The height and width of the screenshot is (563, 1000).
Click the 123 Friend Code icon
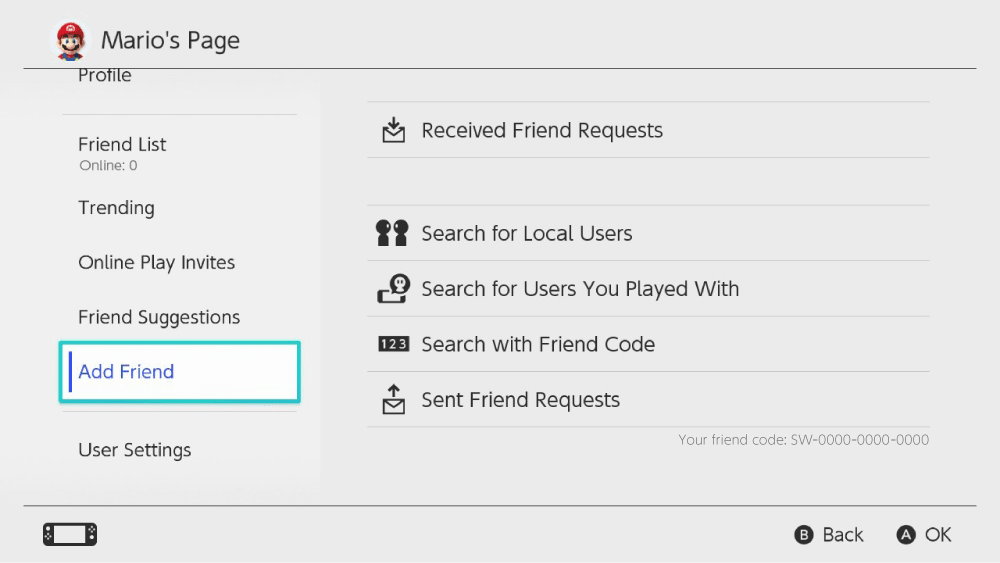[393, 344]
